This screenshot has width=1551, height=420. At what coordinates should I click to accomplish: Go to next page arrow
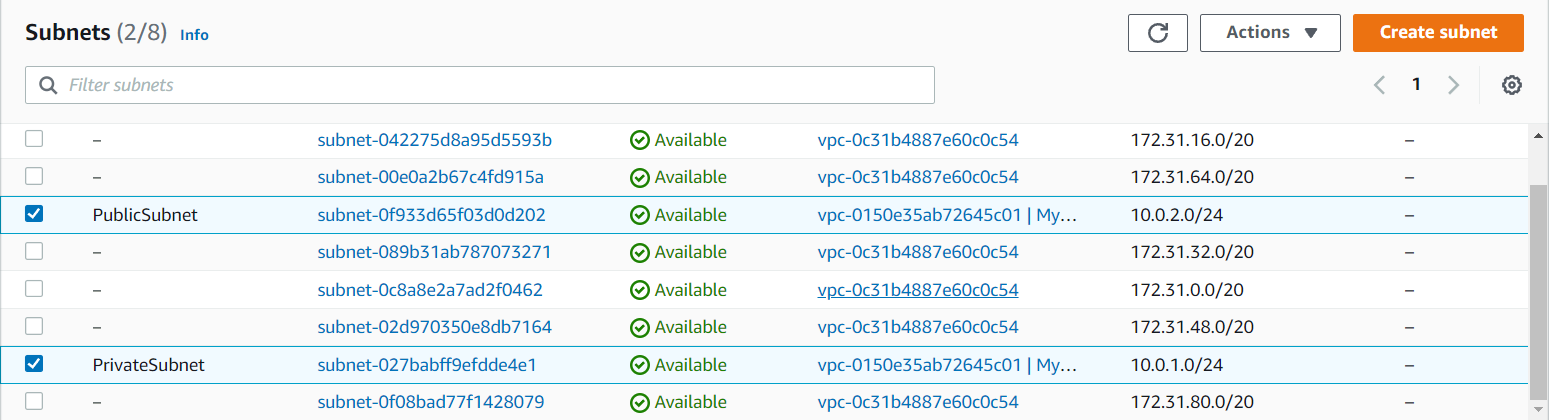click(1453, 85)
